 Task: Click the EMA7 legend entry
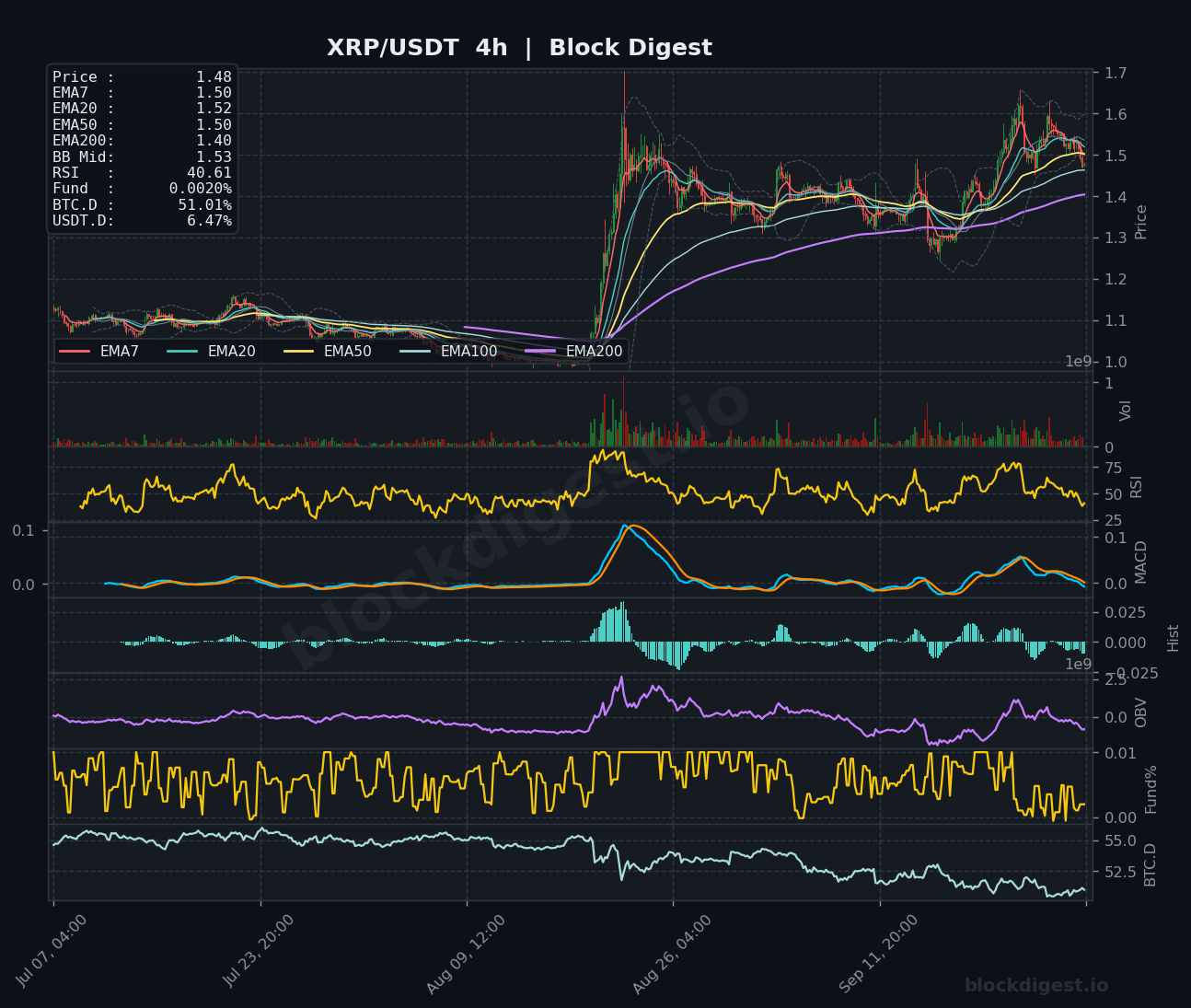point(99,351)
